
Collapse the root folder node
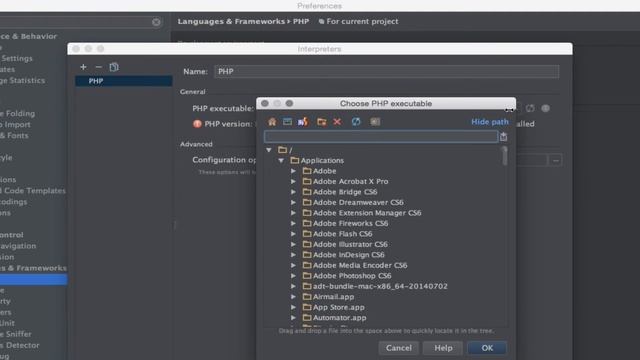pyautogui.click(x=269, y=150)
